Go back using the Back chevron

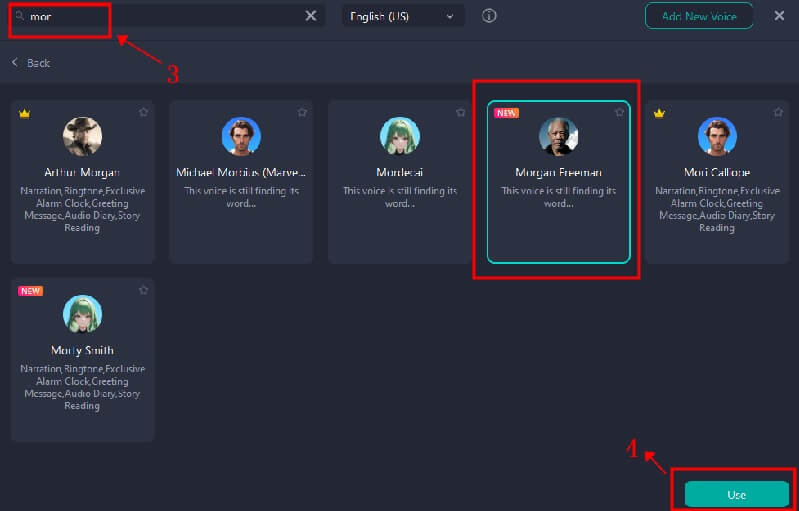pyautogui.click(x=15, y=63)
